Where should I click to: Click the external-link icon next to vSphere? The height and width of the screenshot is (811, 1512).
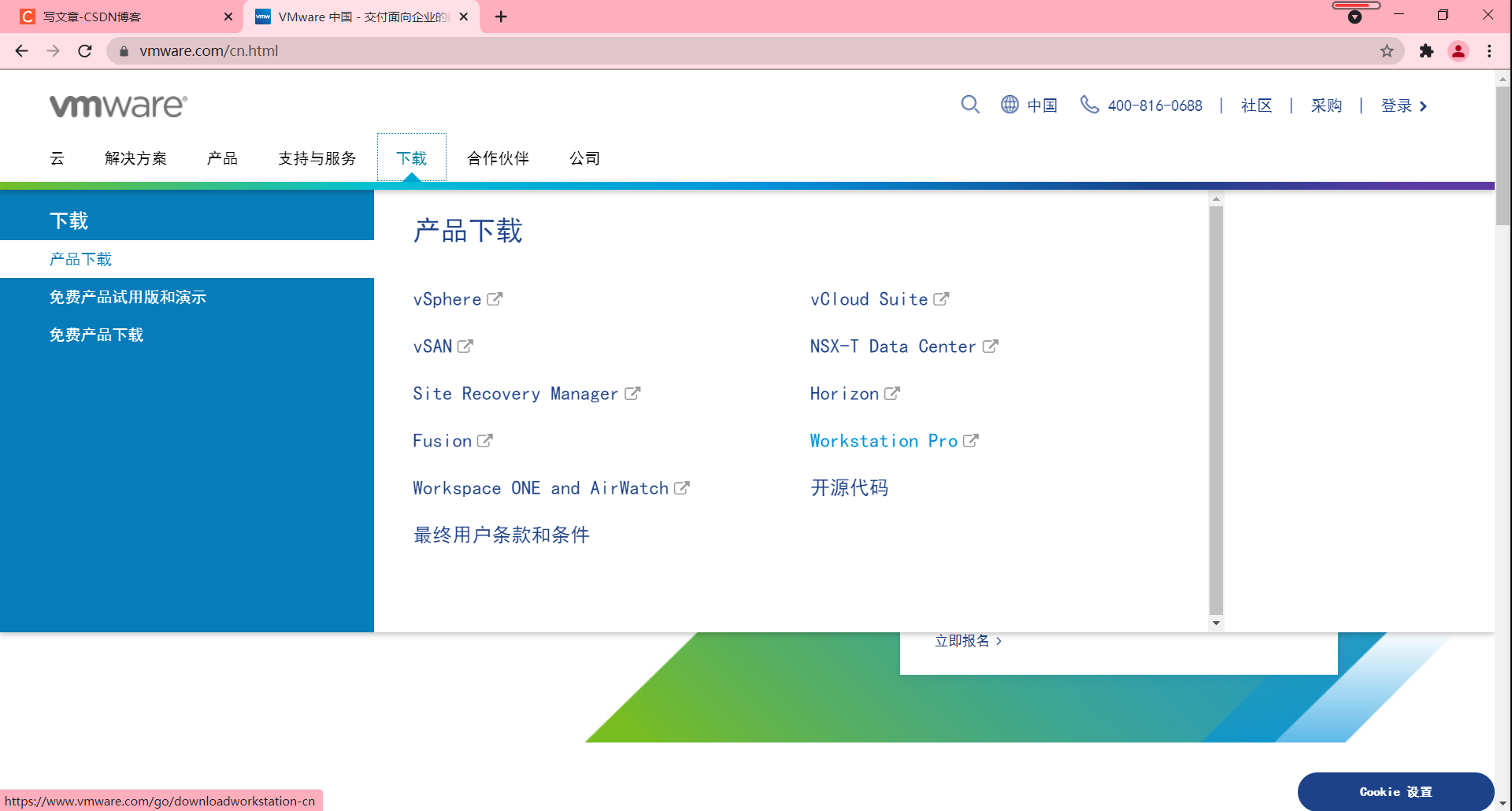tap(495, 299)
